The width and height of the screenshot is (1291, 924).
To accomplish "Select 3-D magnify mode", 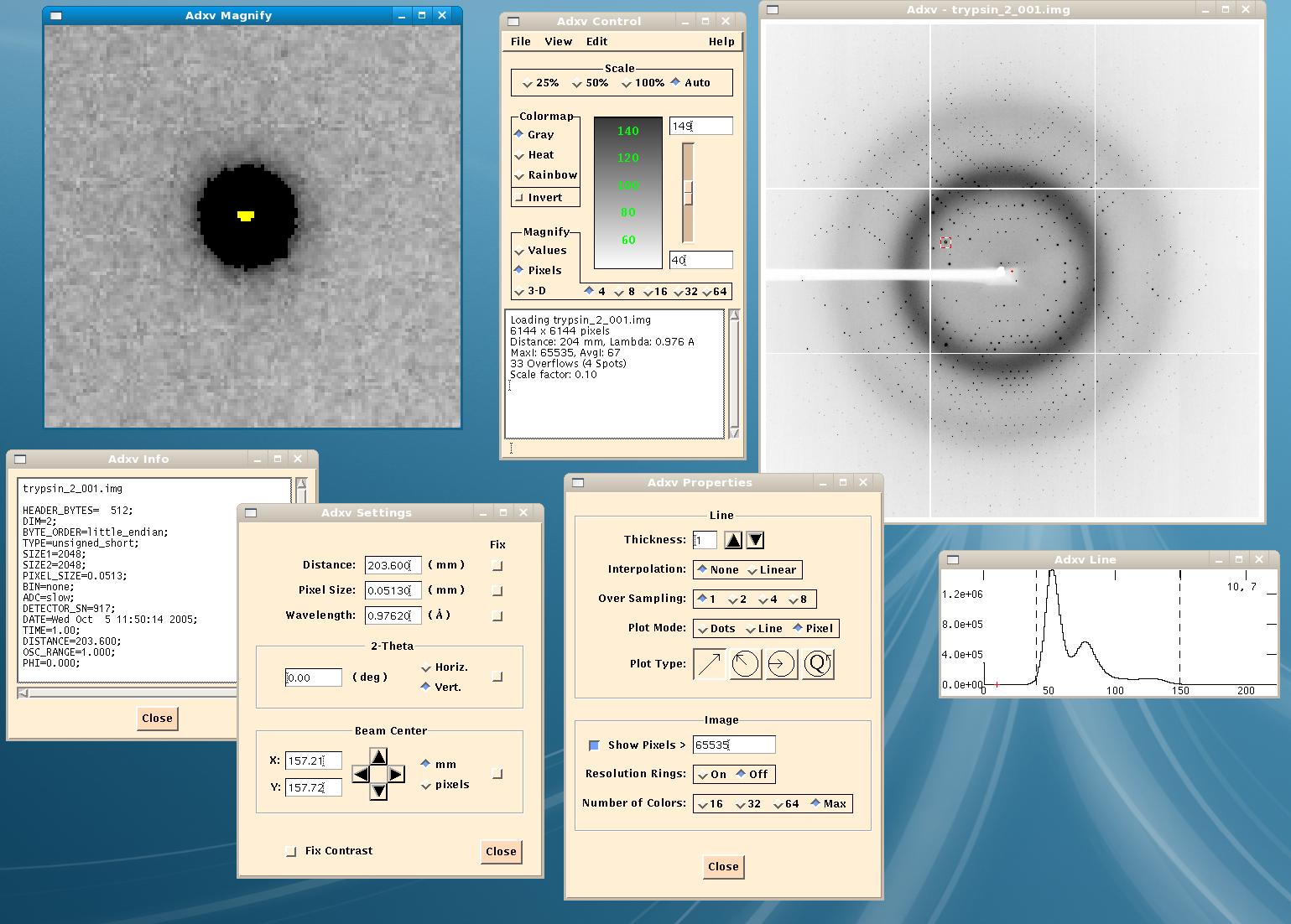I will coord(530,291).
